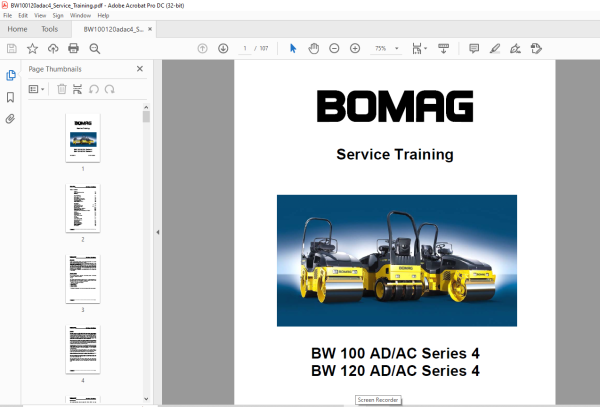Open the Attachments paperclip pane

click(10, 119)
